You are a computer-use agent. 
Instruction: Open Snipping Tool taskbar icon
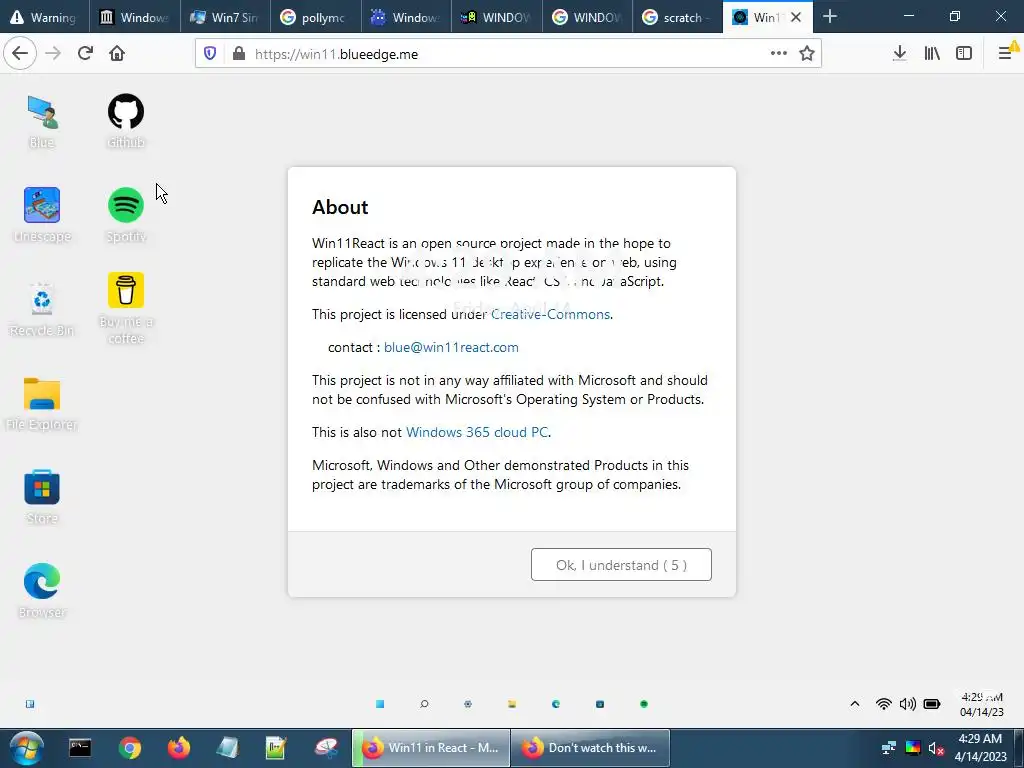pyautogui.click(x=326, y=748)
